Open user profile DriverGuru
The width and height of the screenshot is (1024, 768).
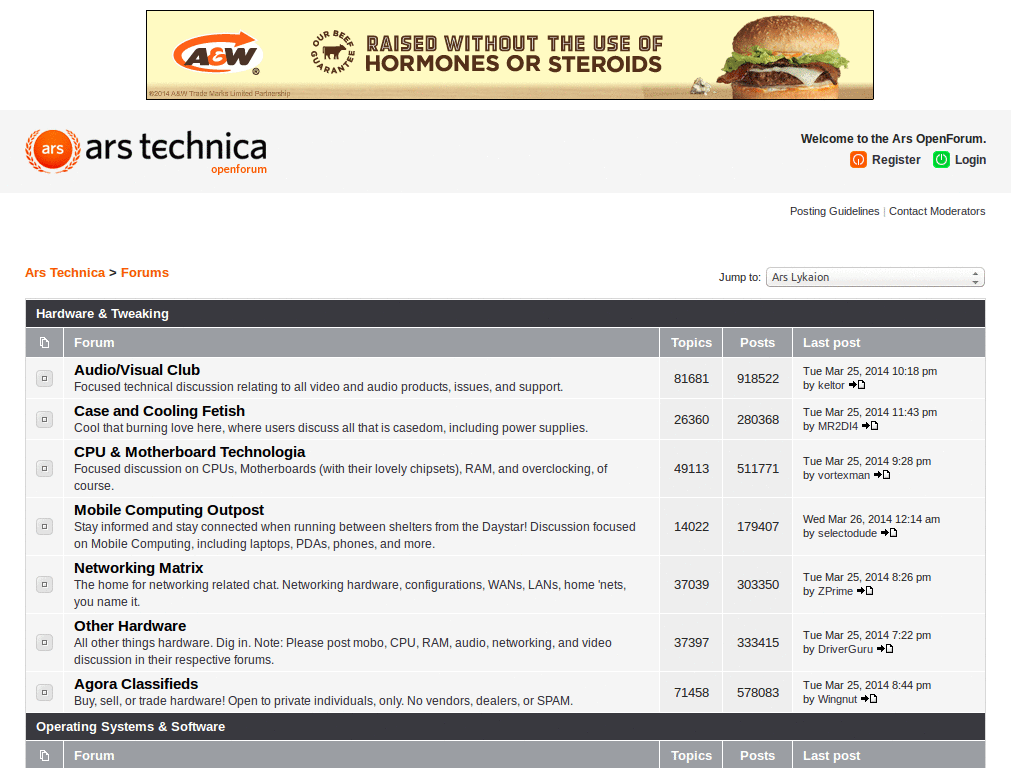pyautogui.click(x=846, y=649)
